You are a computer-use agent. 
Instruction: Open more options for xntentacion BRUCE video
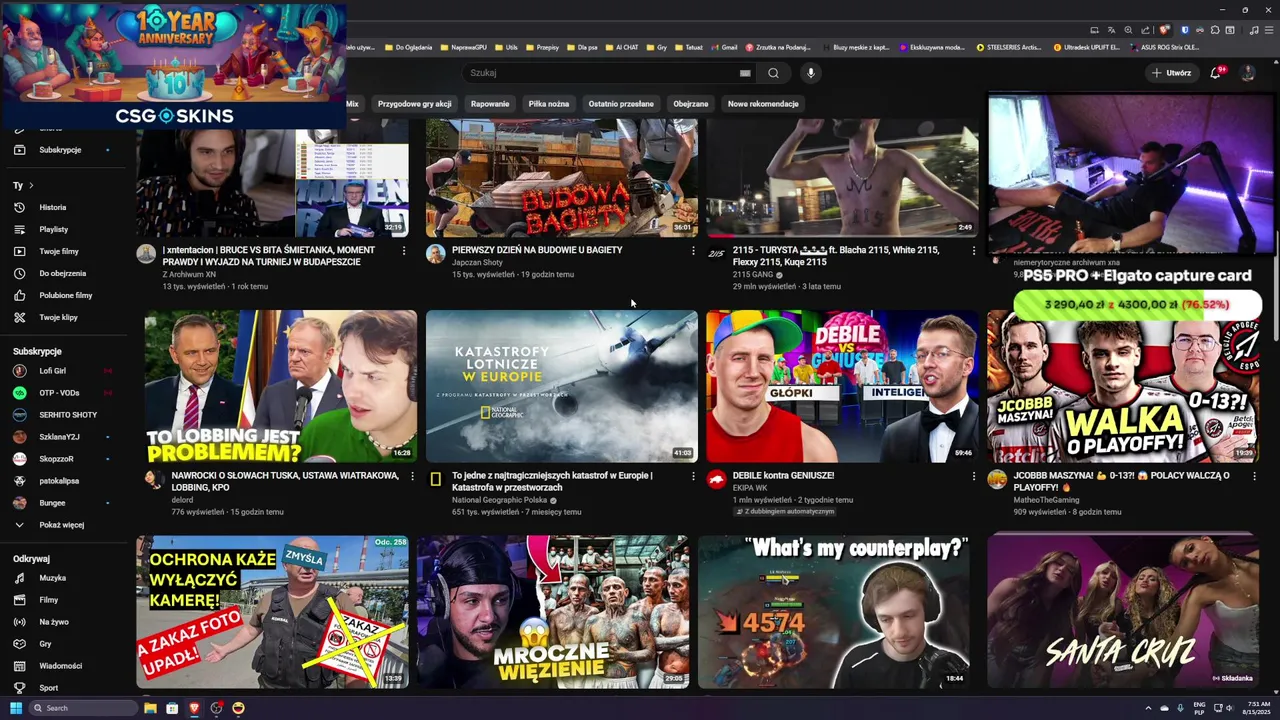coord(404,251)
